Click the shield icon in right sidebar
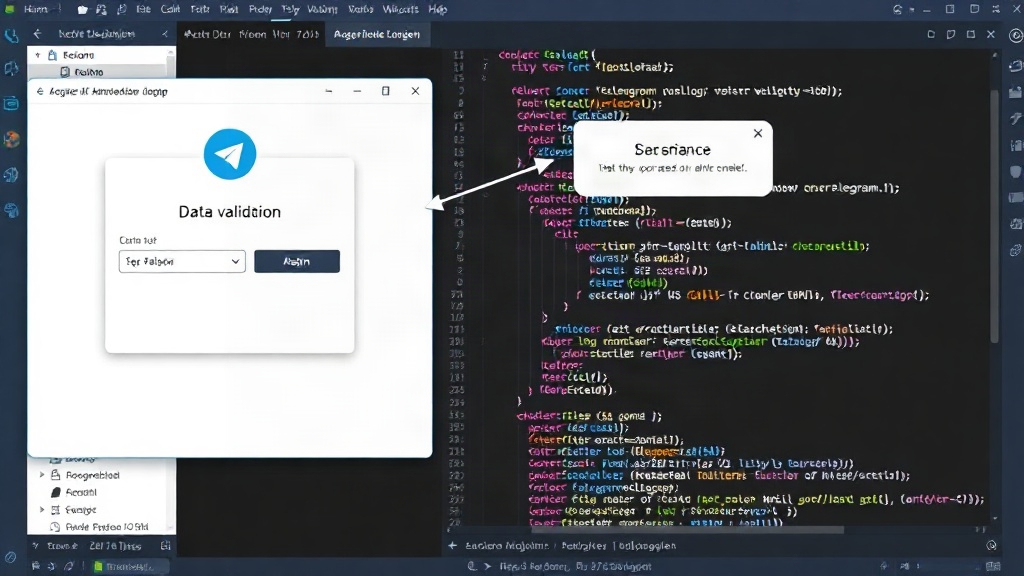 1016,172
